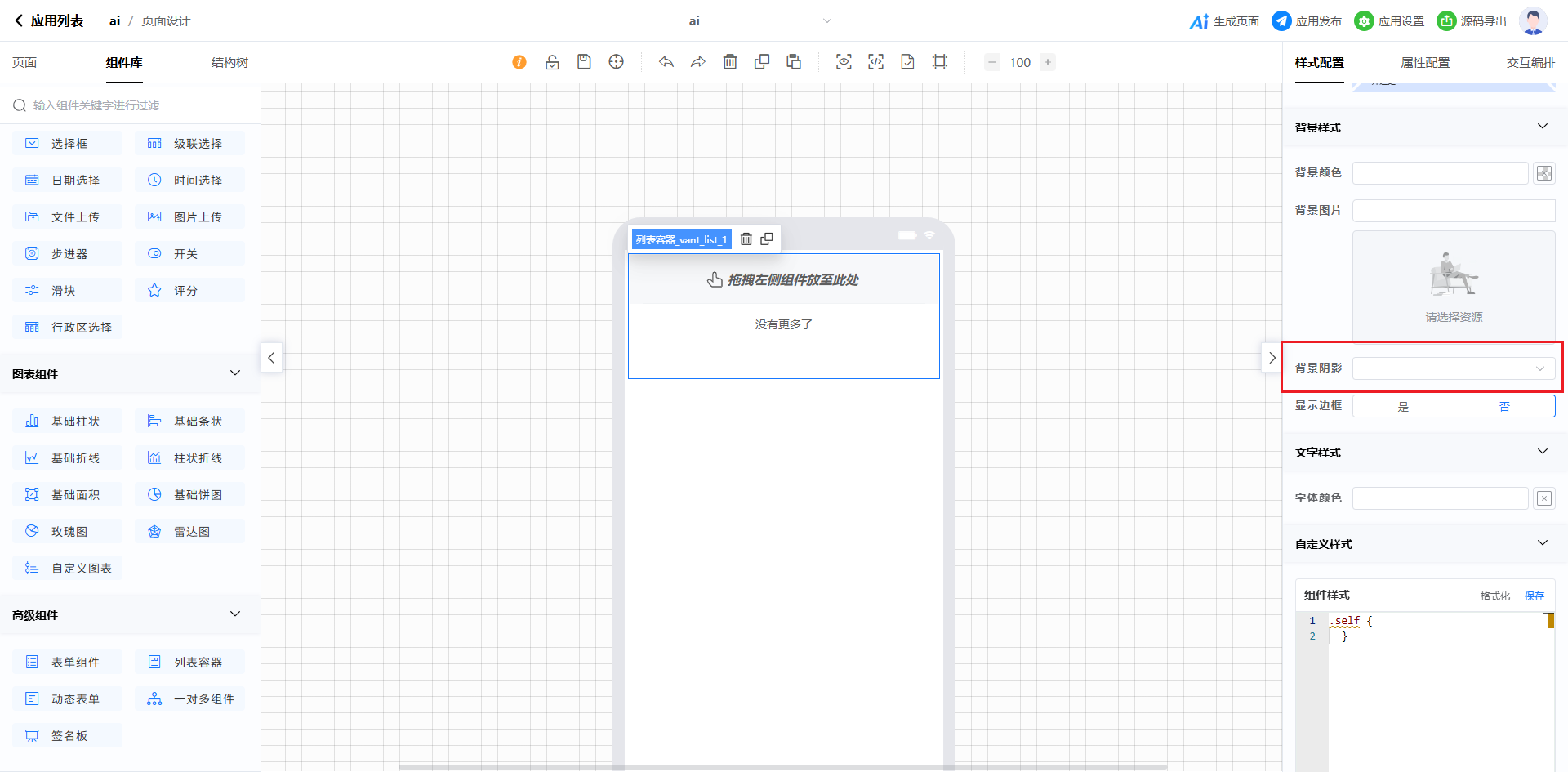The height and width of the screenshot is (772, 1568).
Task: Open the 背景颜色 color picker swatch
Action: (x=1543, y=173)
